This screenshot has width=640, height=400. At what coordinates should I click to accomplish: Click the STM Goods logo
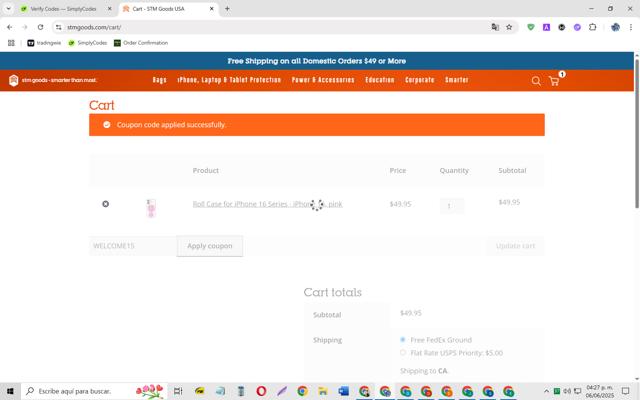coord(53,80)
